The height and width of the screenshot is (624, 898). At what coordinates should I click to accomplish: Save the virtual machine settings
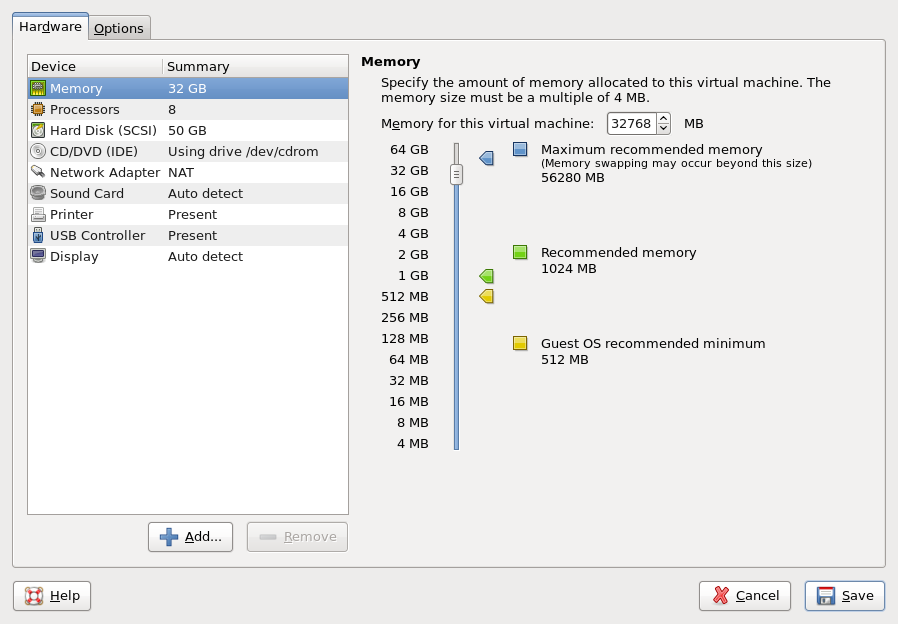click(x=844, y=595)
